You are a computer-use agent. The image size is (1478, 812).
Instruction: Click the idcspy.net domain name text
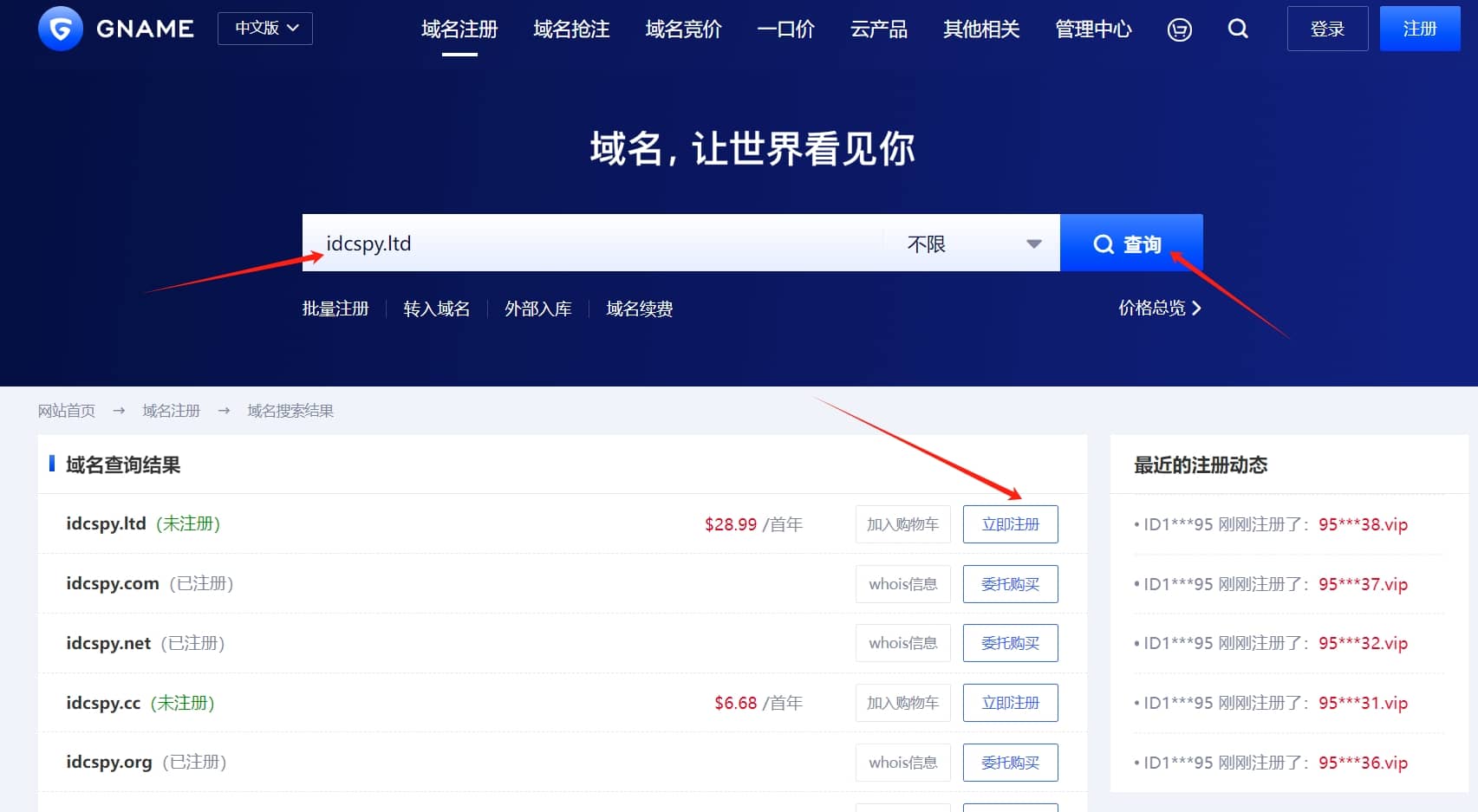108,643
